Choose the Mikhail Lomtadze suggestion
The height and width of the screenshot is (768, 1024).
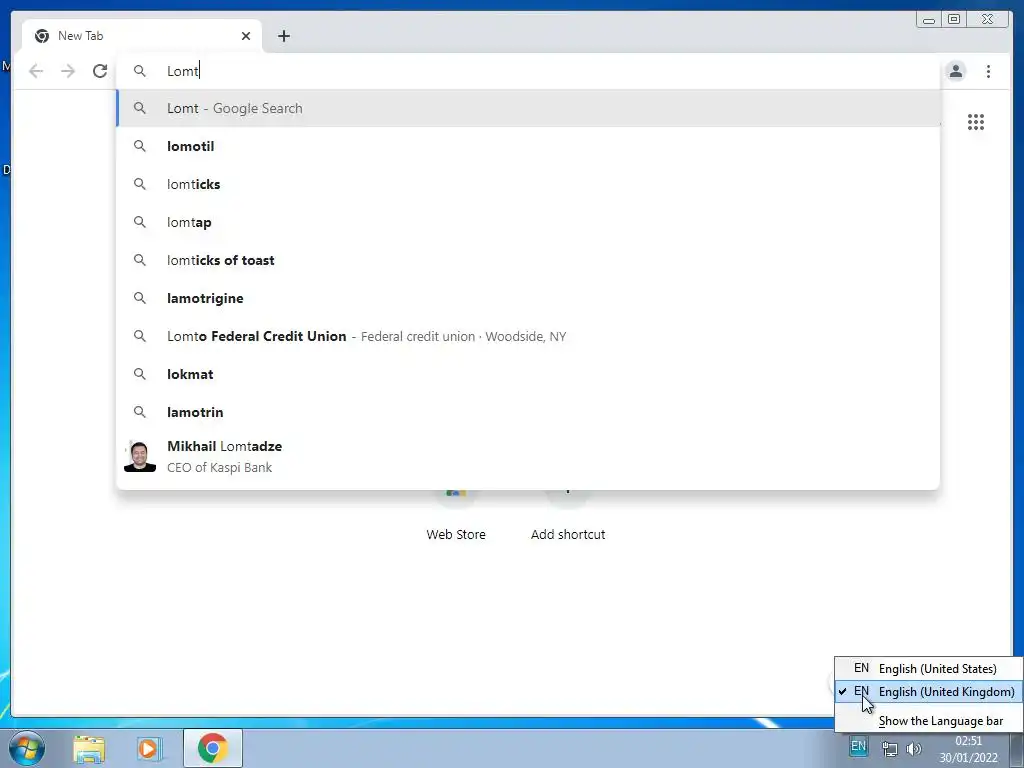tap(528, 456)
